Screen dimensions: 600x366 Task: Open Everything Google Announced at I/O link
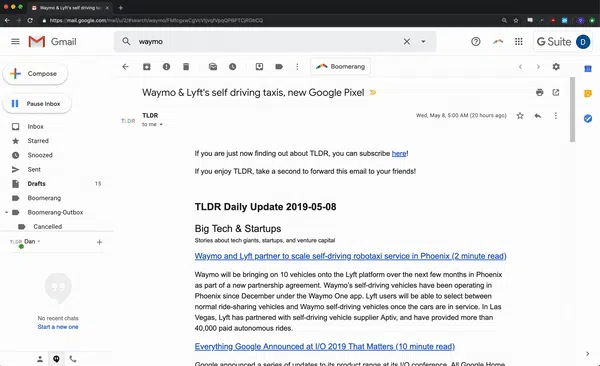324,346
